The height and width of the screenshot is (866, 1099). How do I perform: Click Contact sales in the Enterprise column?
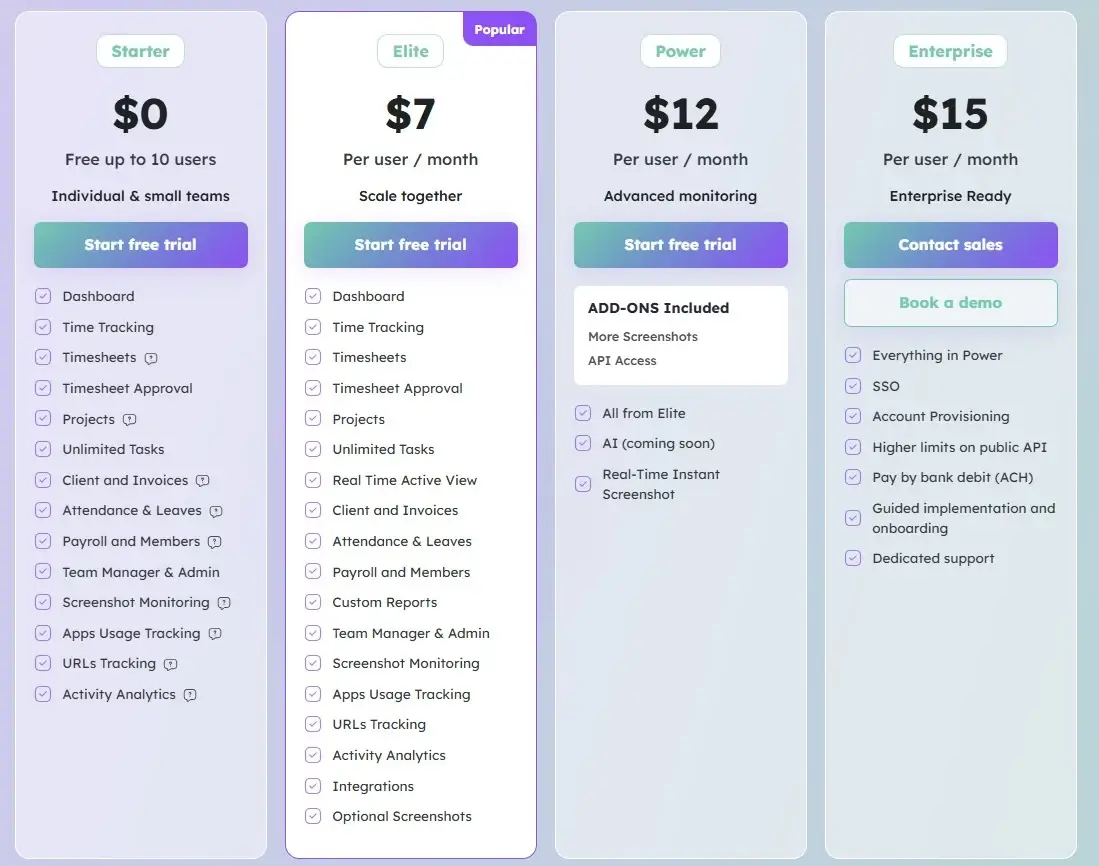[950, 245]
